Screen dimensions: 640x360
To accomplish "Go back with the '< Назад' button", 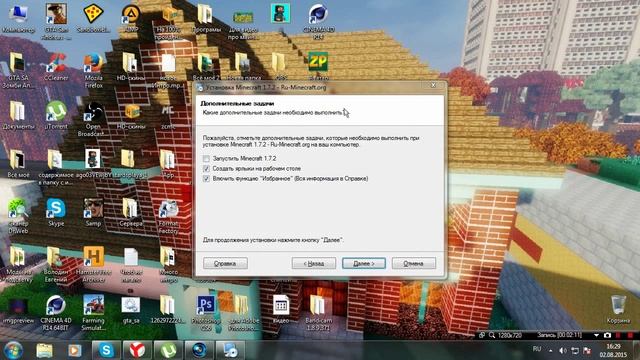I will click(313, 263).
